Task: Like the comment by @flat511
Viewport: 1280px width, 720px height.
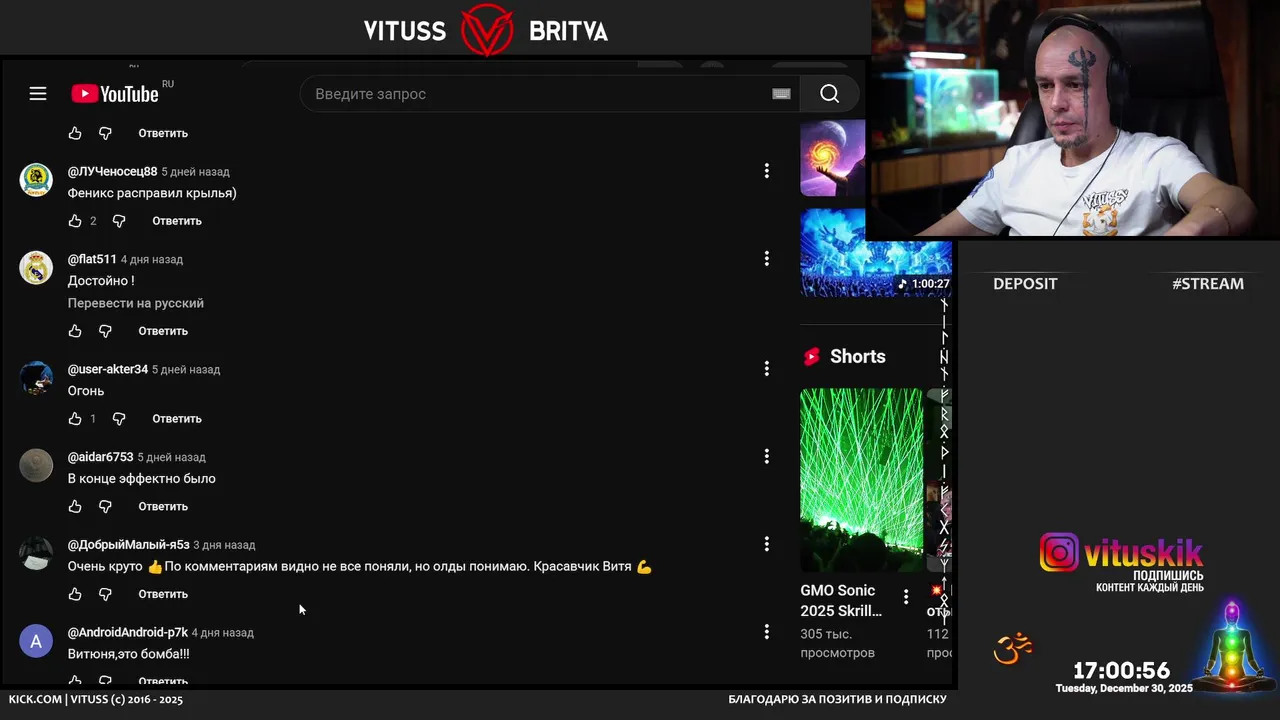Action: coord(75,331)
